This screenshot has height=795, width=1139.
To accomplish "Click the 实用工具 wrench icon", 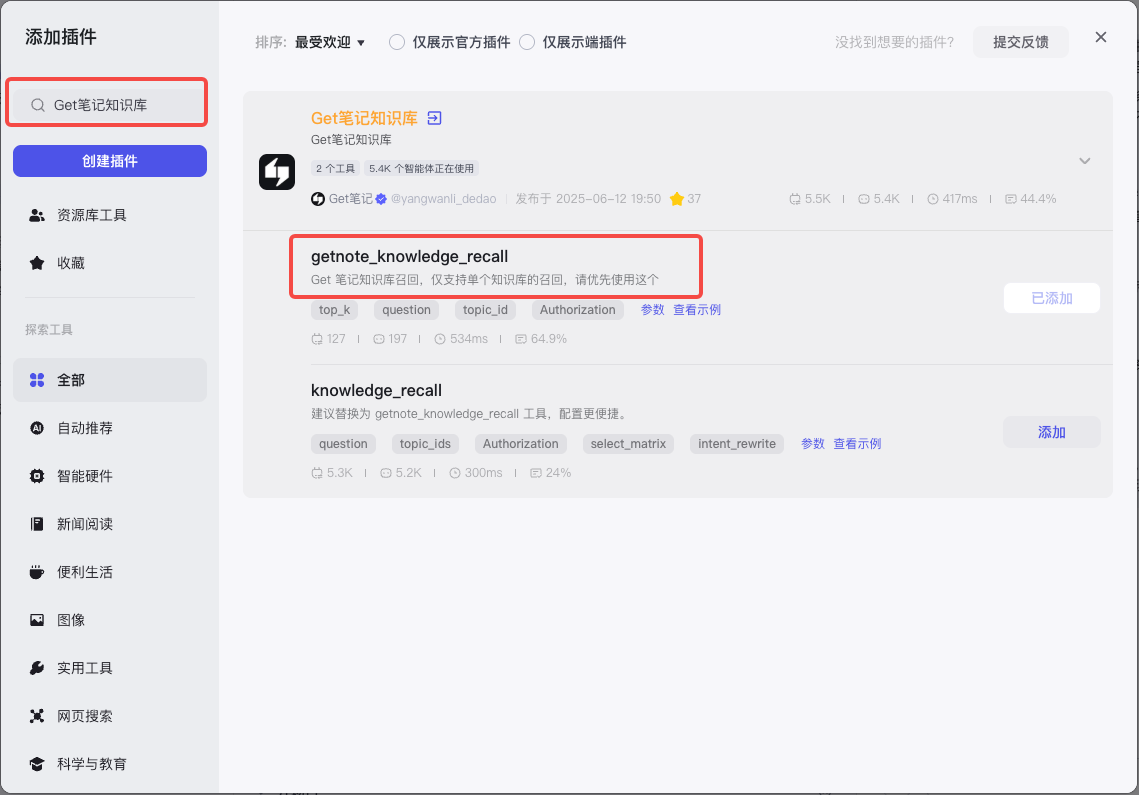I will [x=37, y=668].
